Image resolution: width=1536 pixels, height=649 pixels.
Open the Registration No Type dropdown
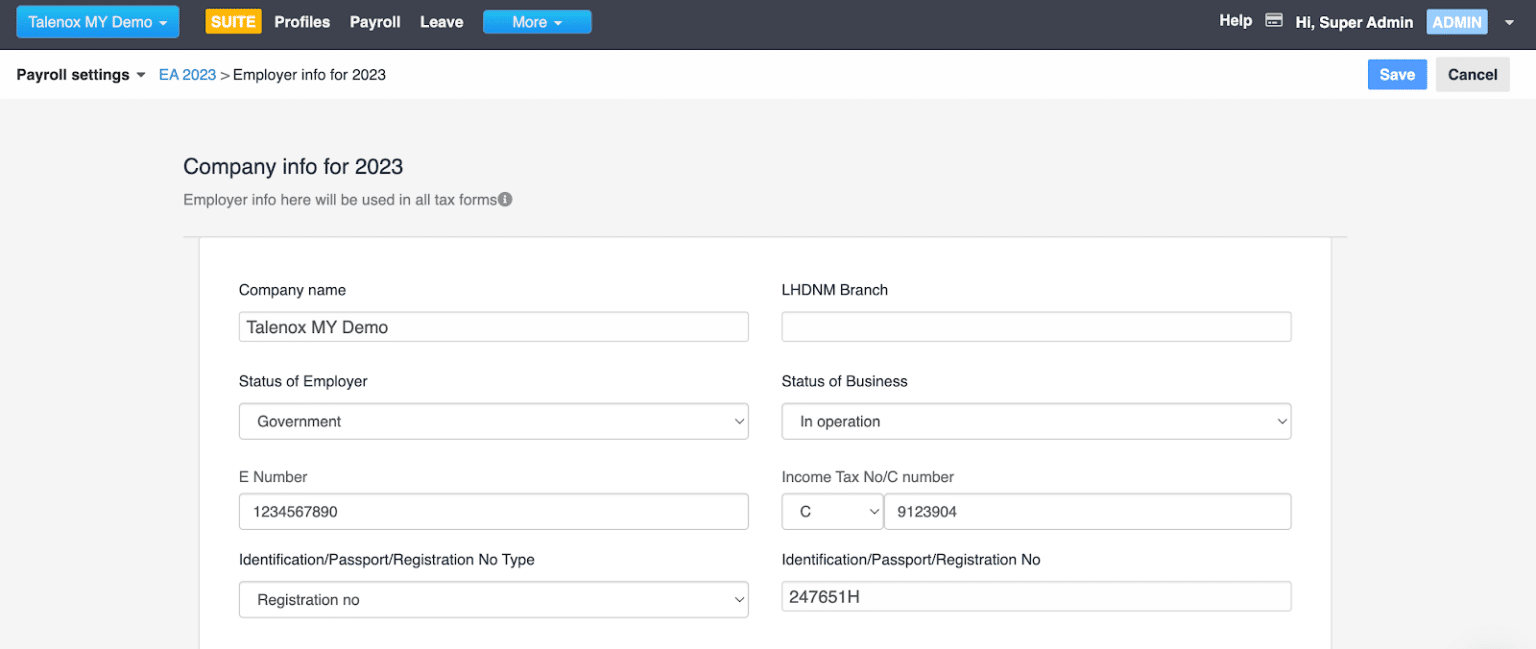(493, 600)
